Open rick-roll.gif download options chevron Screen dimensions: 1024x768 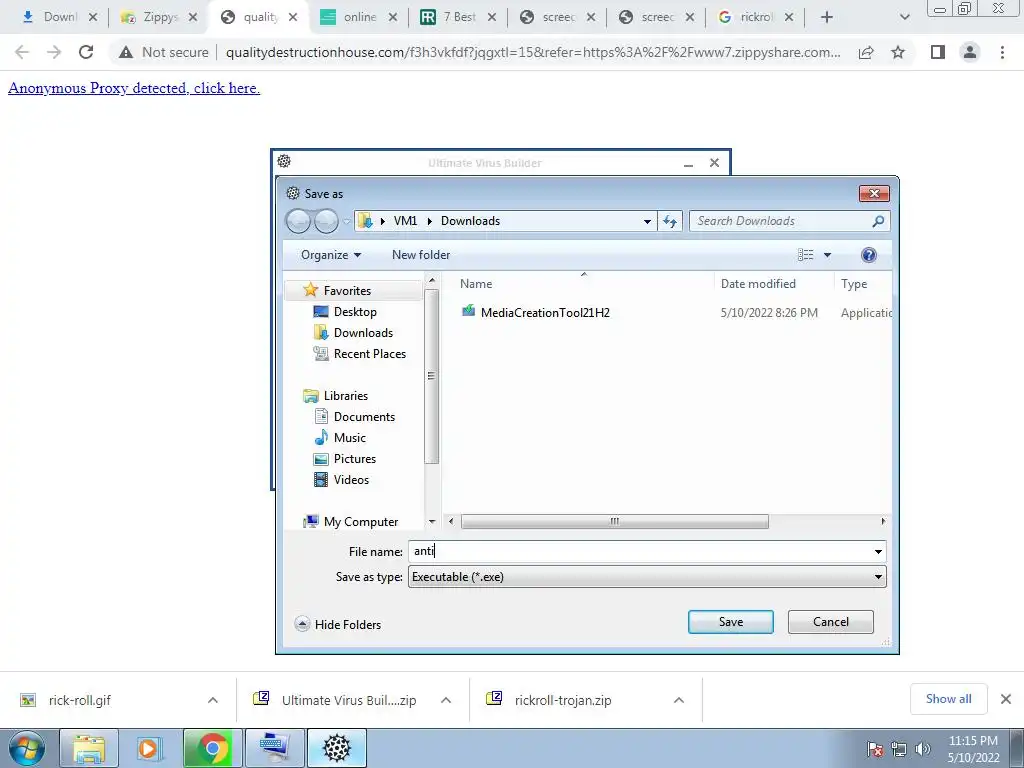pos(213,700)
